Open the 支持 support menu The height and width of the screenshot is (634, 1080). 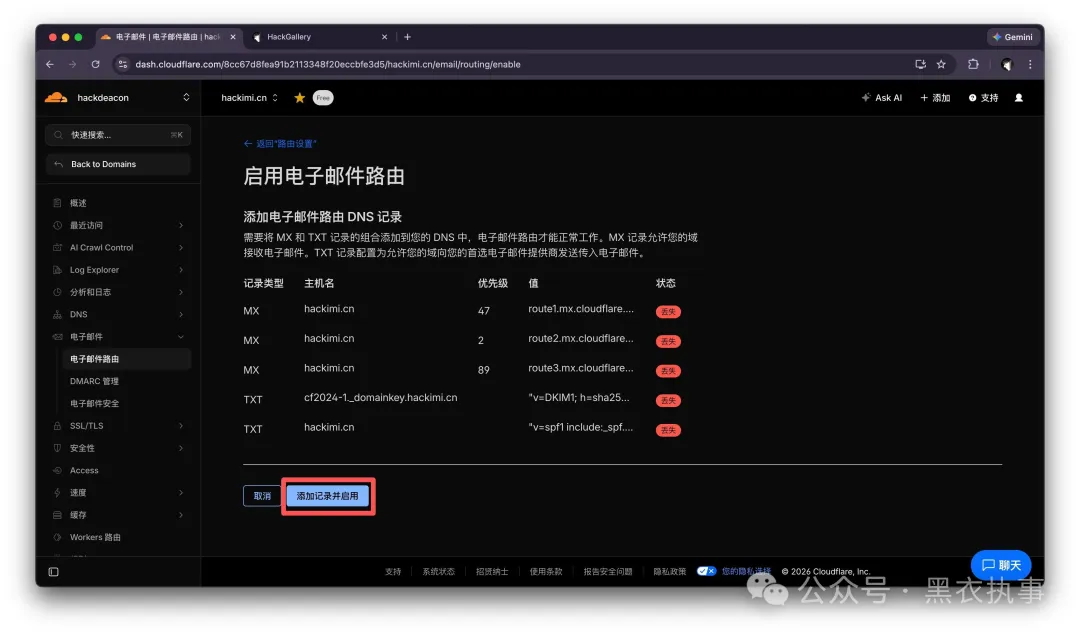click(984, 98)
